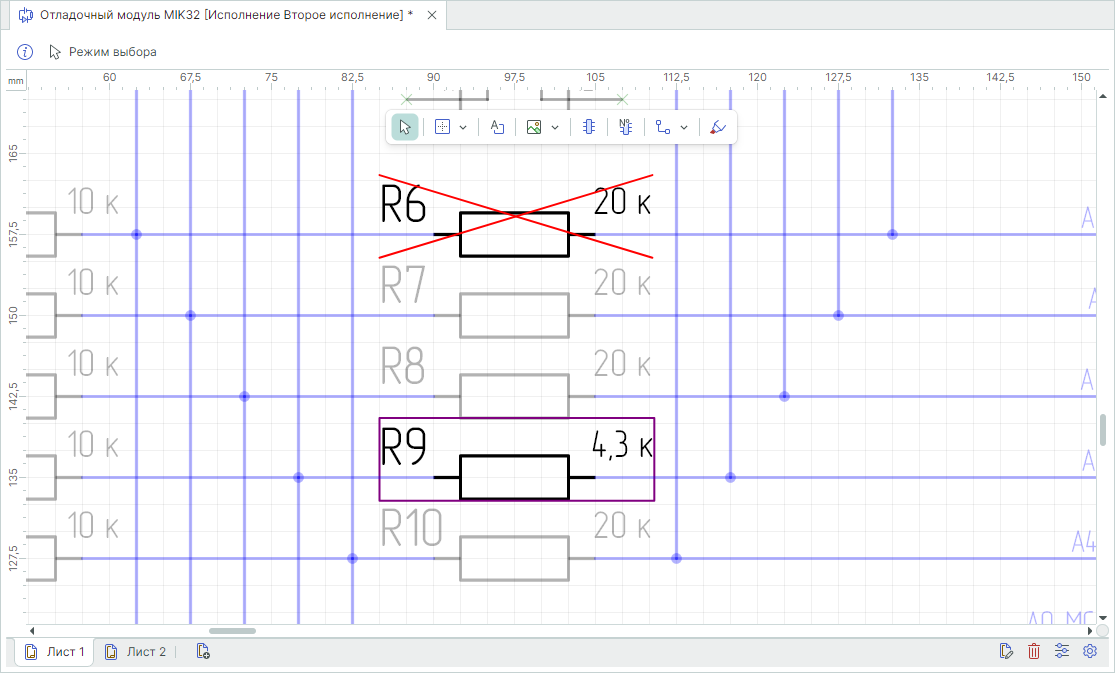Viewport: 1115px width, 673px height.
Task: Click the horizontal scrollbar thumb
Action: pos(233,631)
